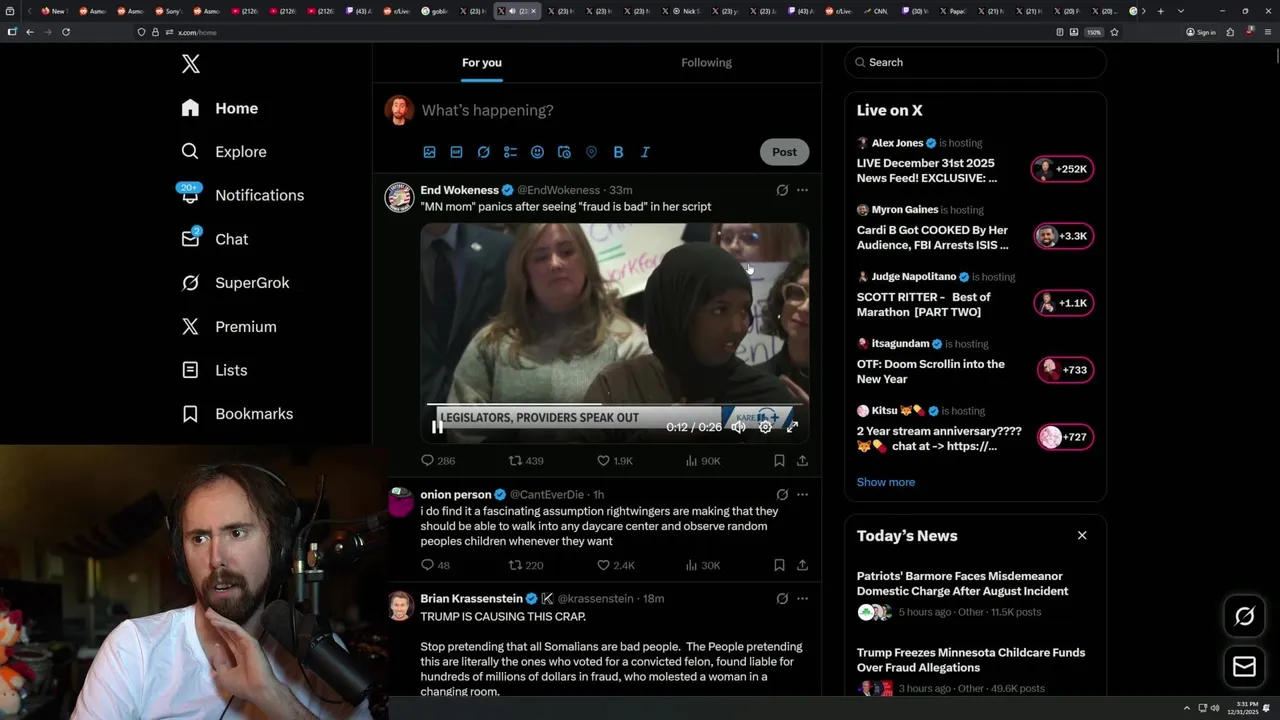
Task: Open End Wokeness profile name
Action: click(459, 190)
